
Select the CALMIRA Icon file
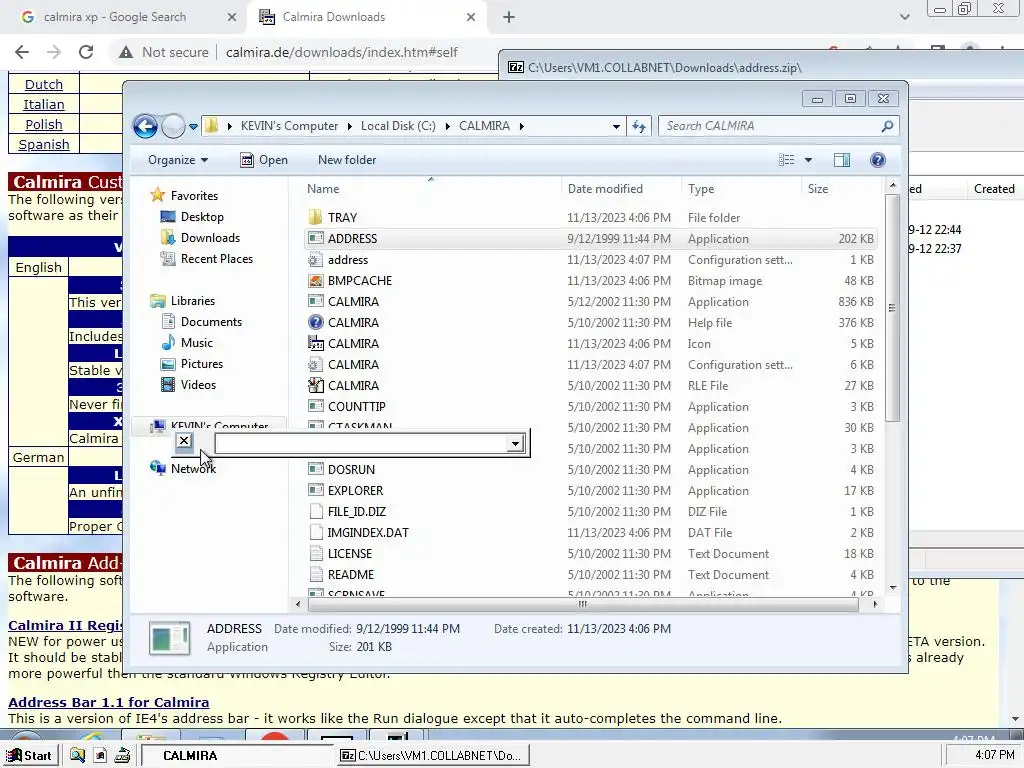pyautogui.click(x=315, y=344)
